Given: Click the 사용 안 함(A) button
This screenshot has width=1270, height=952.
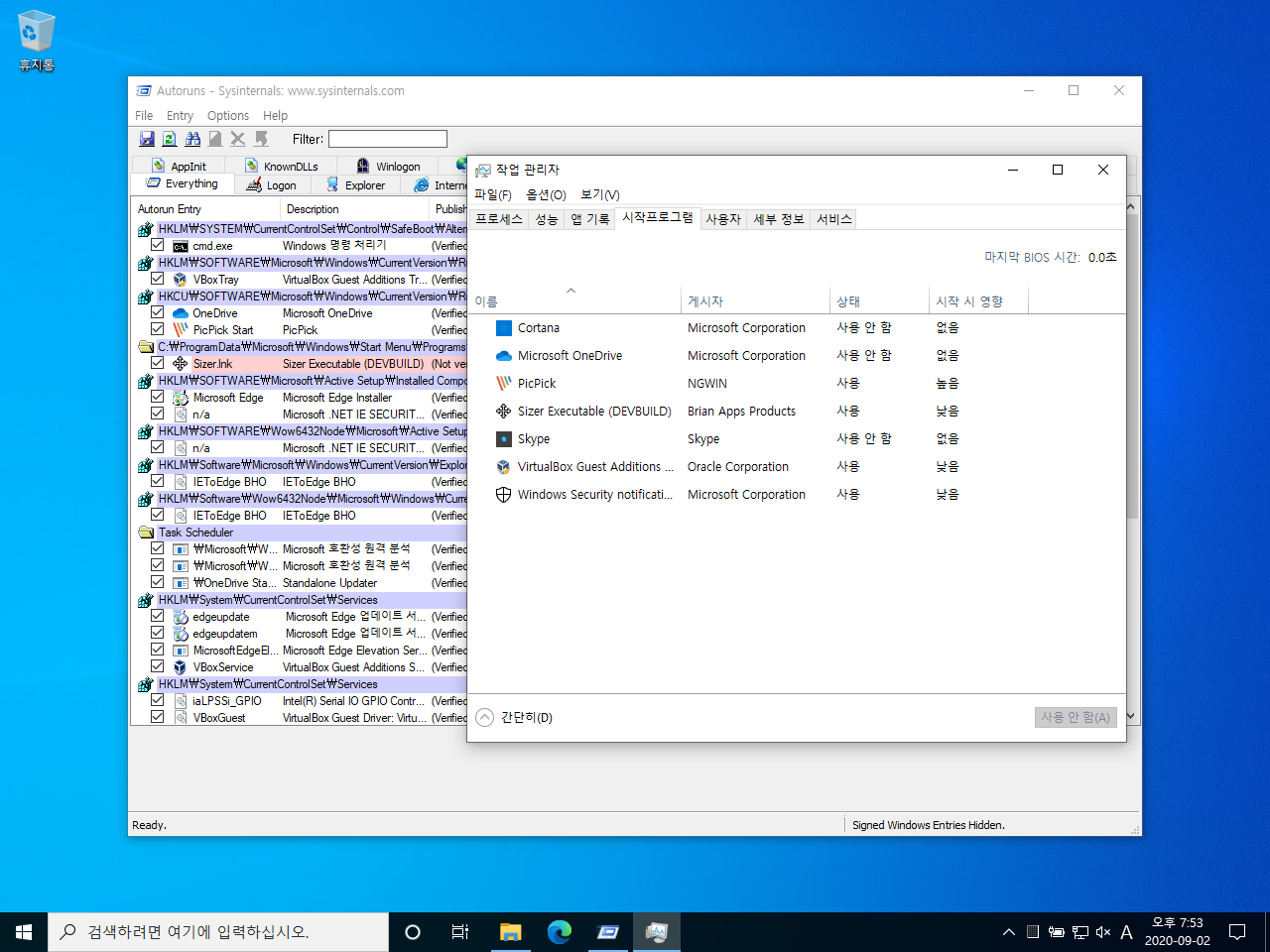Looking at the screenshot, I should pyautogui.click(x=1076, y=718).
